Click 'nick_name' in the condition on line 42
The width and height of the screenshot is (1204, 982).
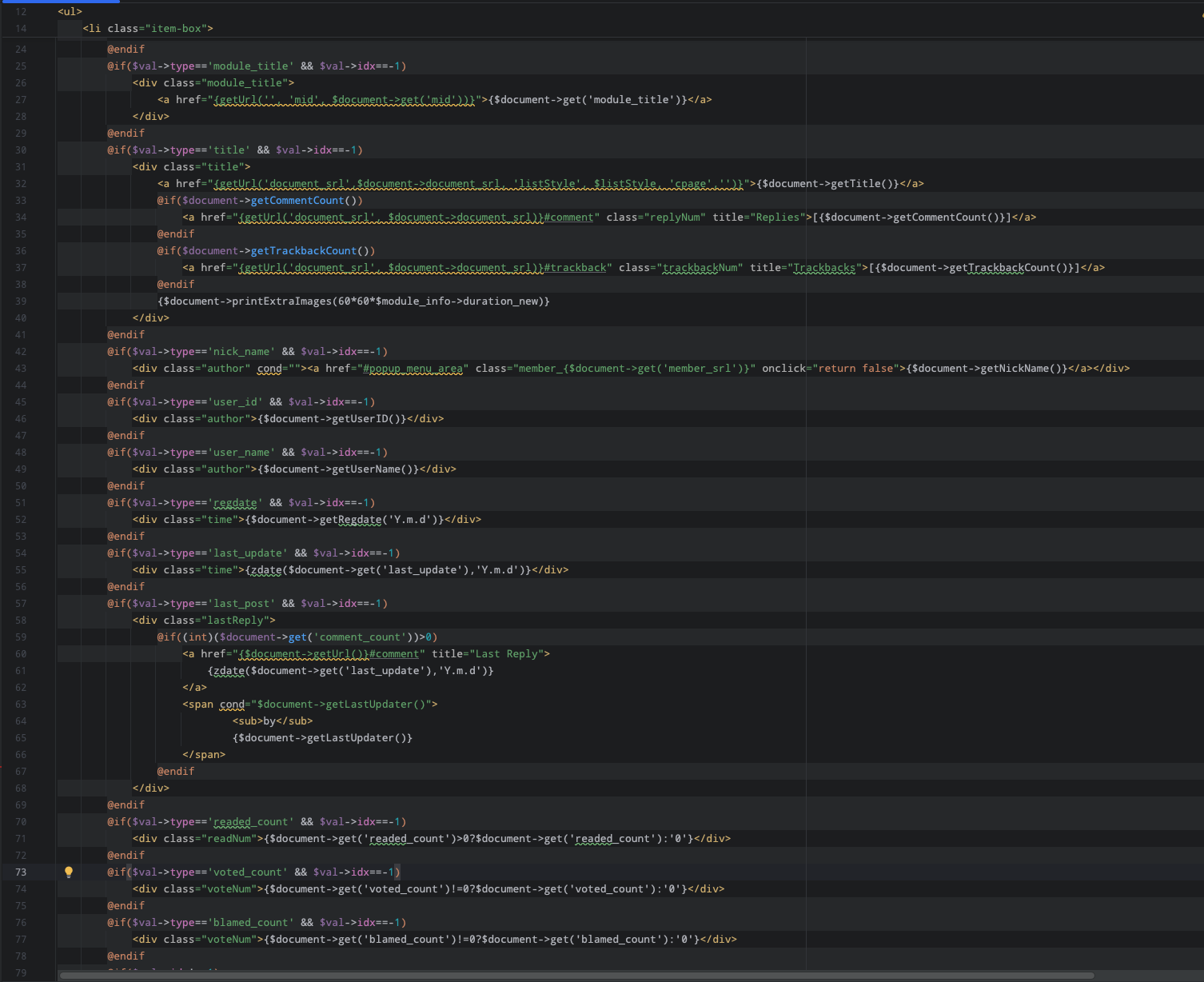pyautogui.click(x=241, y=352)
